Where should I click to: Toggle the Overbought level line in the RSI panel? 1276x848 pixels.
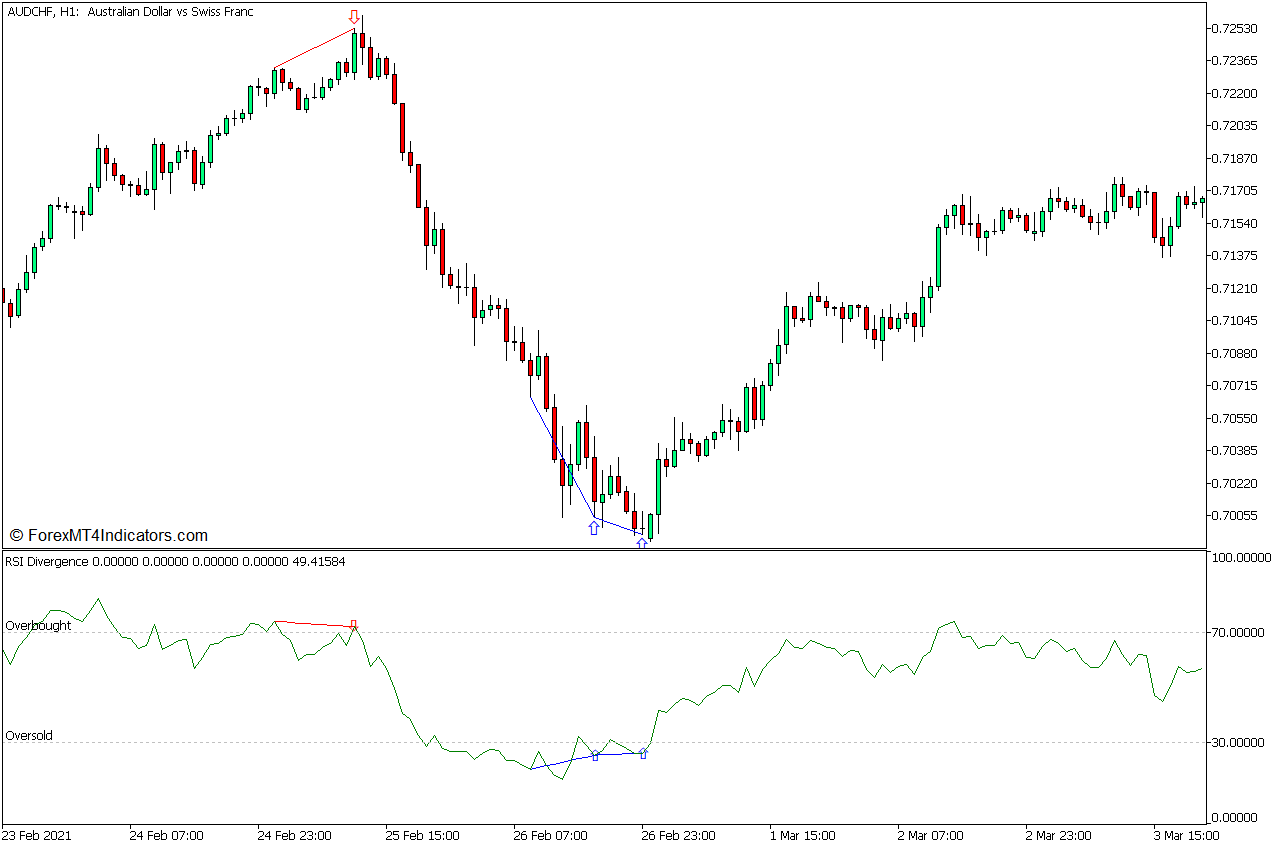coord(37,625)
